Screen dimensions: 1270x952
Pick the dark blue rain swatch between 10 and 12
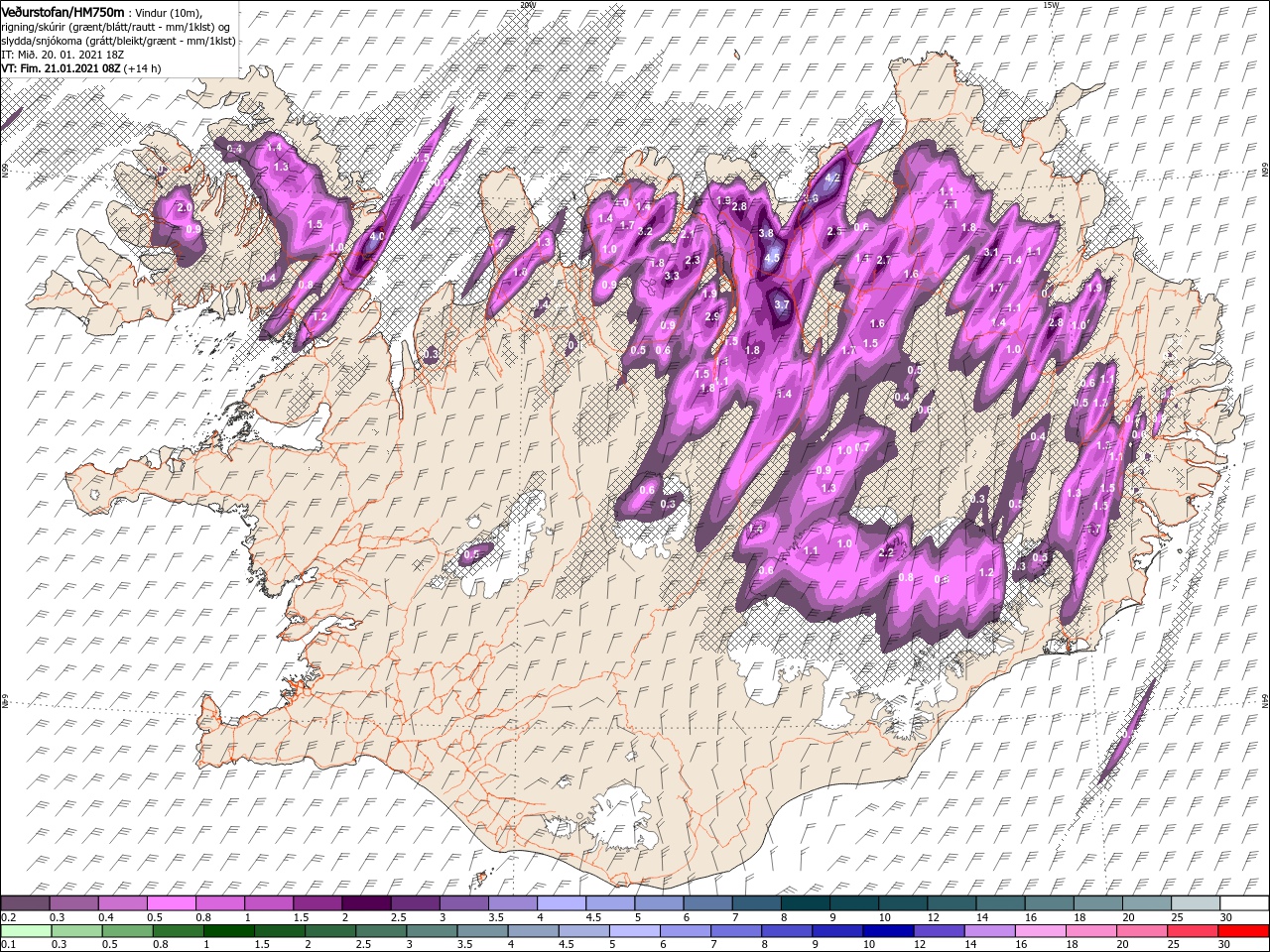point(886,931)
